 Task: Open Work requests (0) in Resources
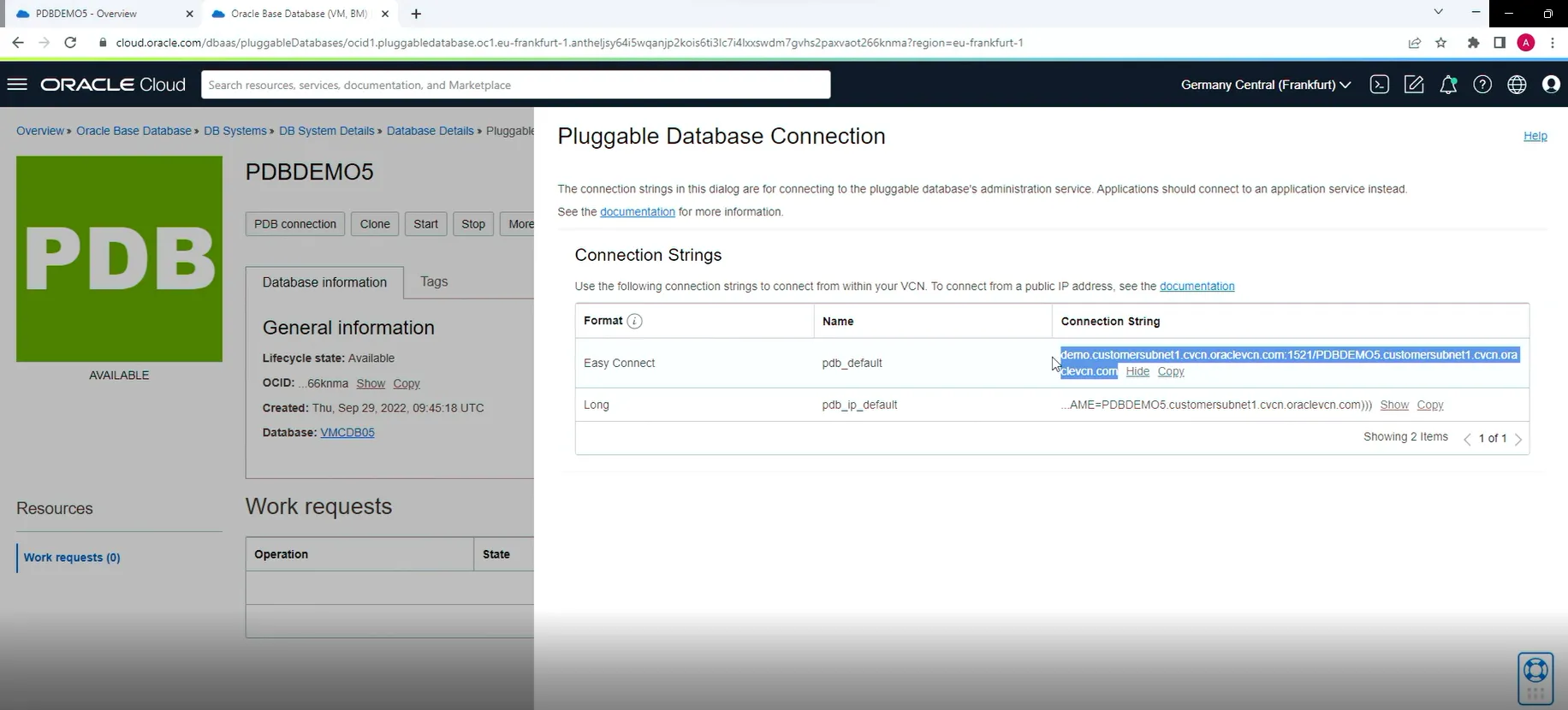coord(72,558)
